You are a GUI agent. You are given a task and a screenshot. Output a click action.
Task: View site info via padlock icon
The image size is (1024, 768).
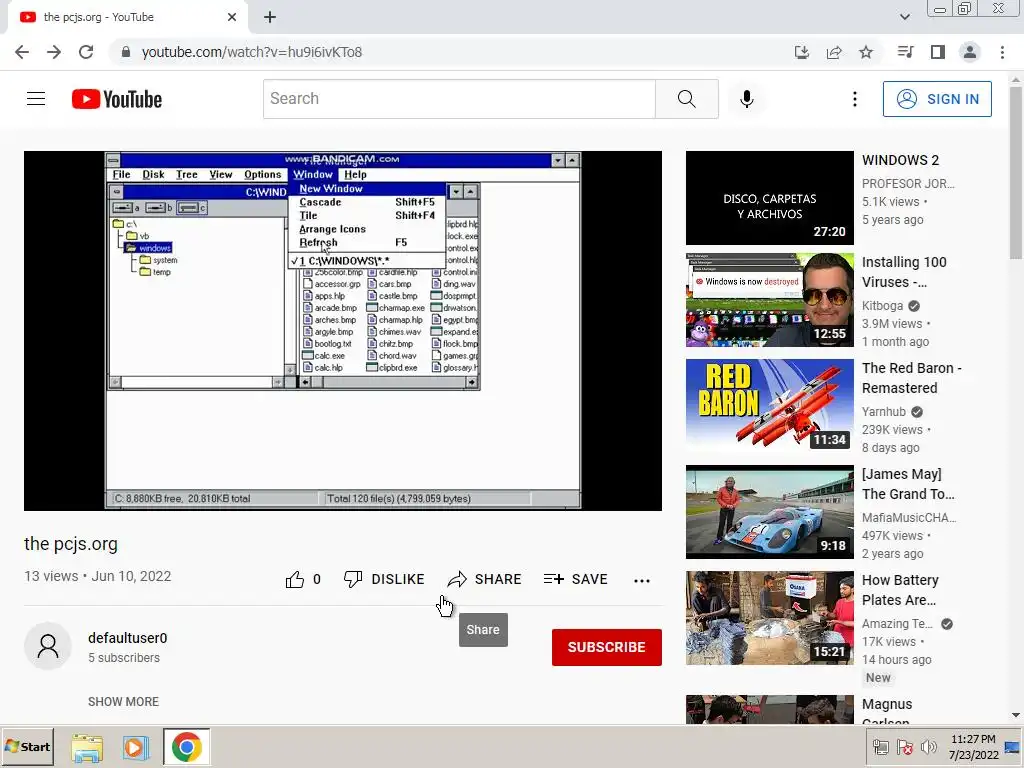pyautogui.click(x=126, y=52)
